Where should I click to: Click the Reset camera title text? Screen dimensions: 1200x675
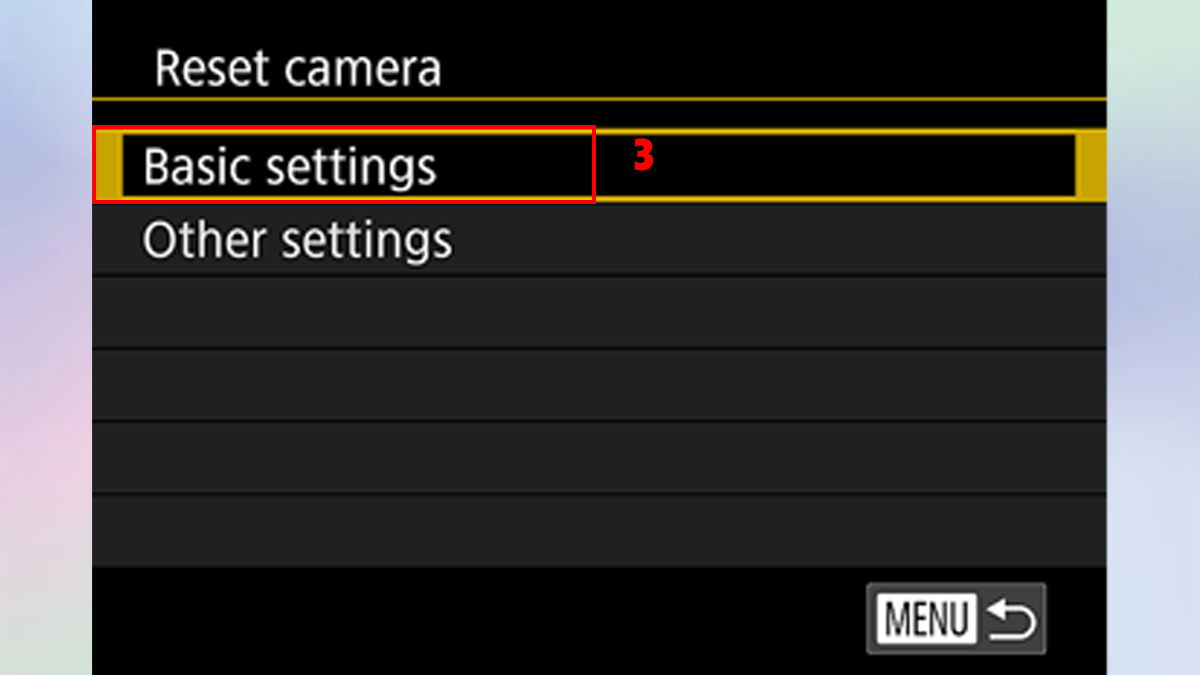point(298,69)
